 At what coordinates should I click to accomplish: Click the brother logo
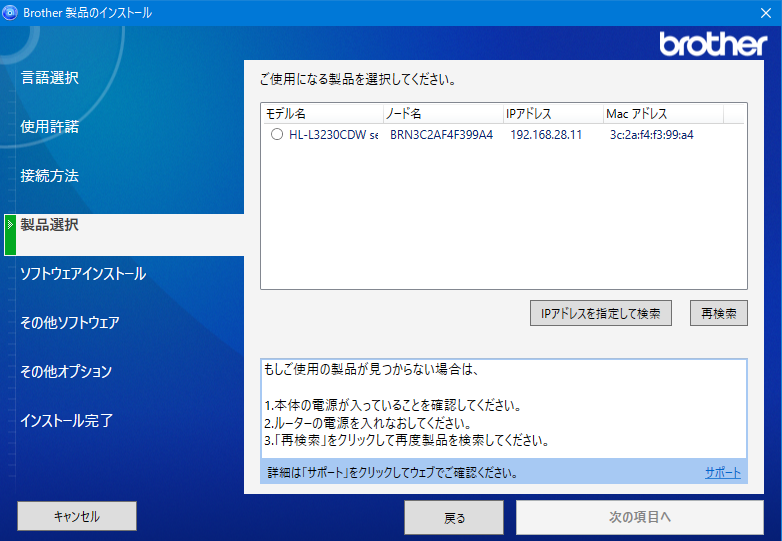[x=713, y=44]
